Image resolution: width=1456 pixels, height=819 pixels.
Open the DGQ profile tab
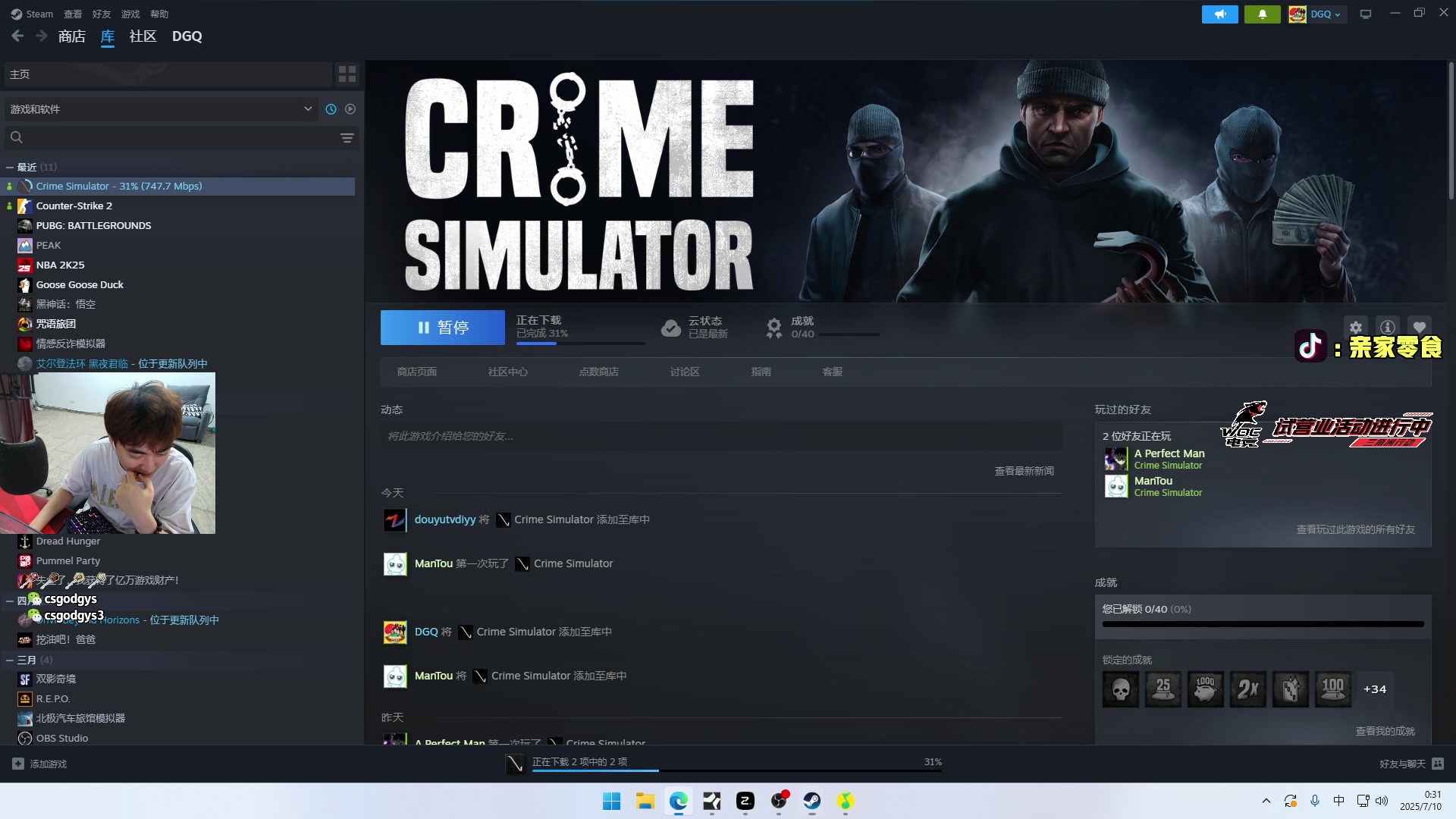click(187, 36)
